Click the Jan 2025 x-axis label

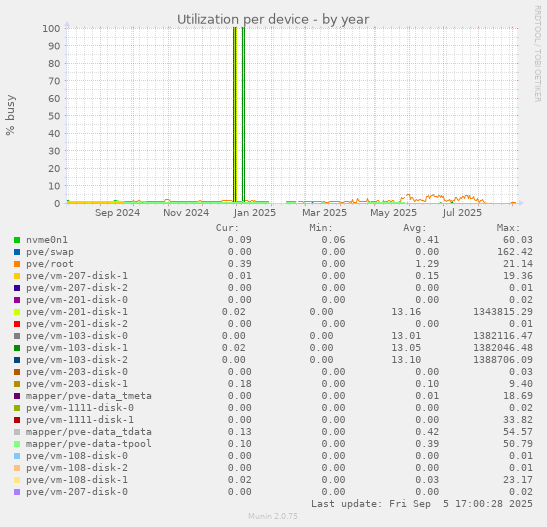tap(255, 213)
